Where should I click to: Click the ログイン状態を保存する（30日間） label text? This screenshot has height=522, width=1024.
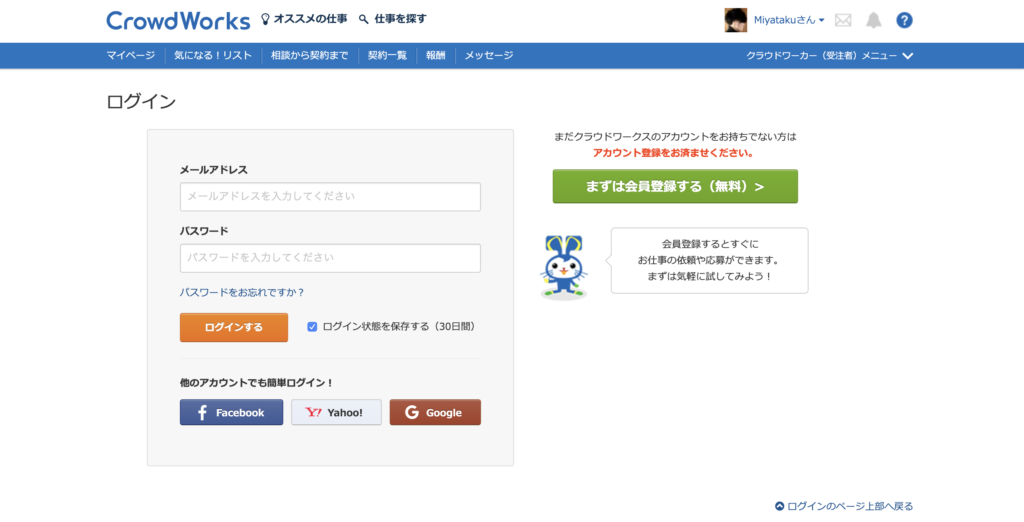coord(399,327)
